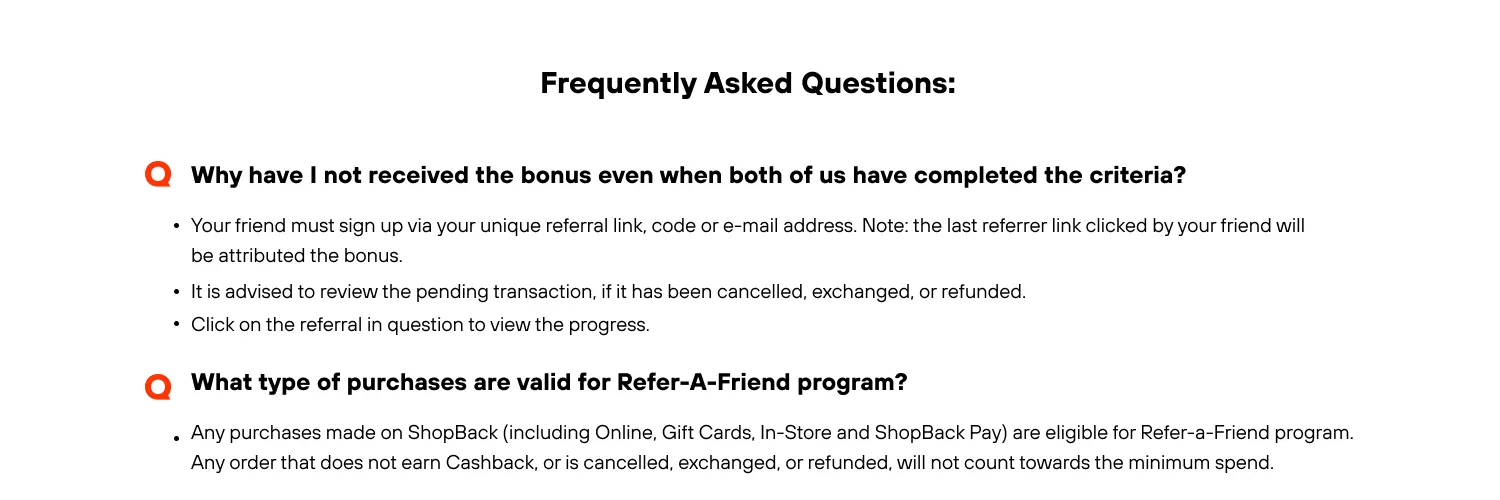The height and width of the screenshot is (500, 1500).
Task: Expand the "What type of purchases are valid" question
Action: click(549, 383)
